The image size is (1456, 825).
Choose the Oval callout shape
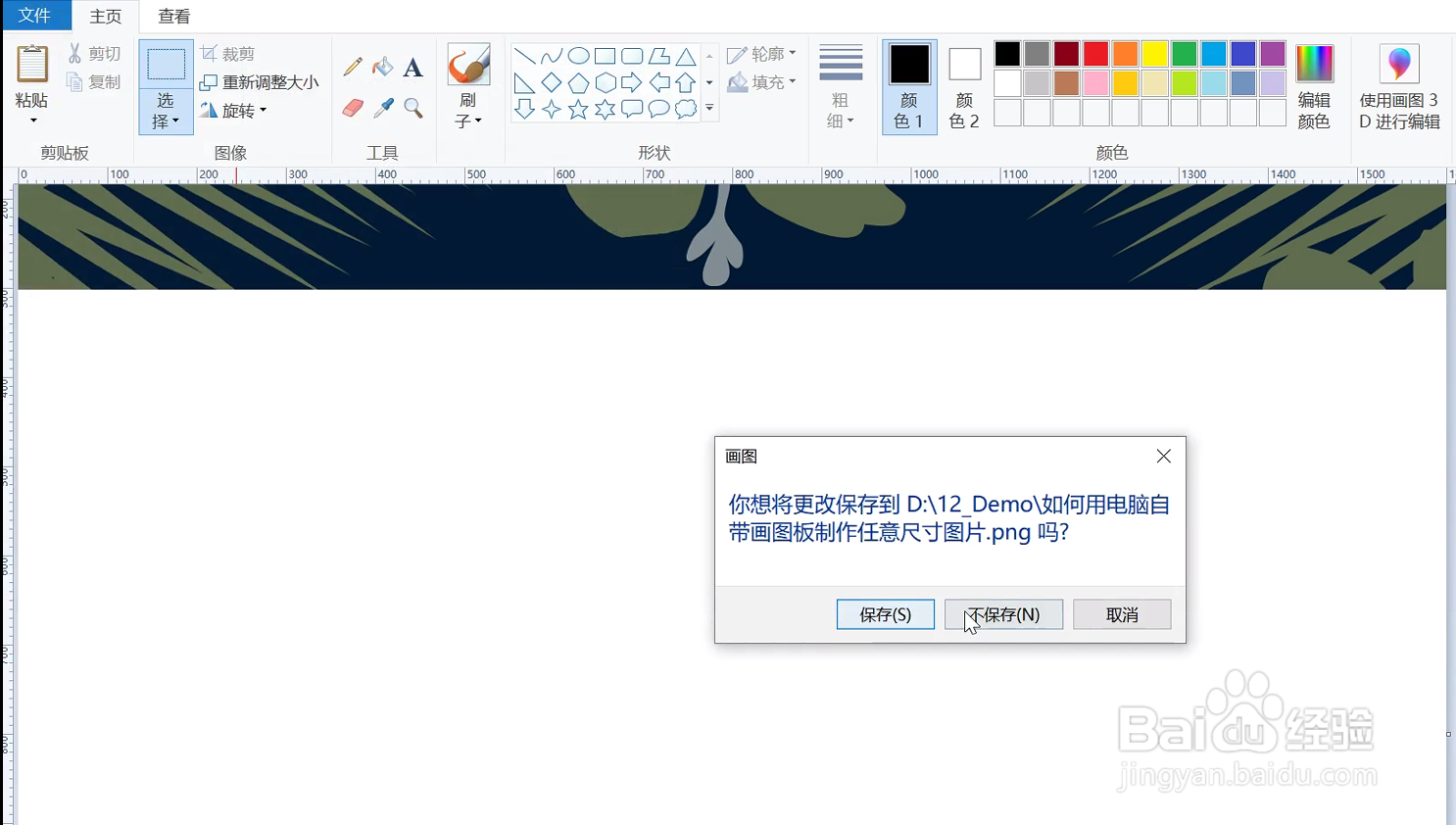click(659, 109)
